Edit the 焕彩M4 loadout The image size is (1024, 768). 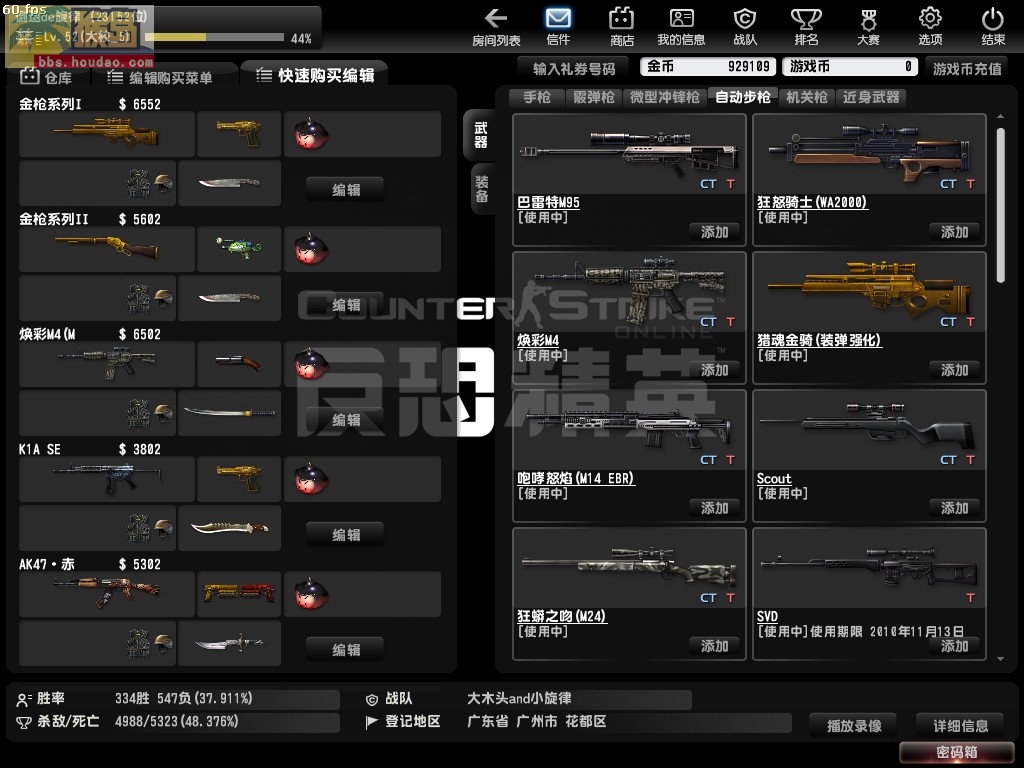(x=345, y=420)
